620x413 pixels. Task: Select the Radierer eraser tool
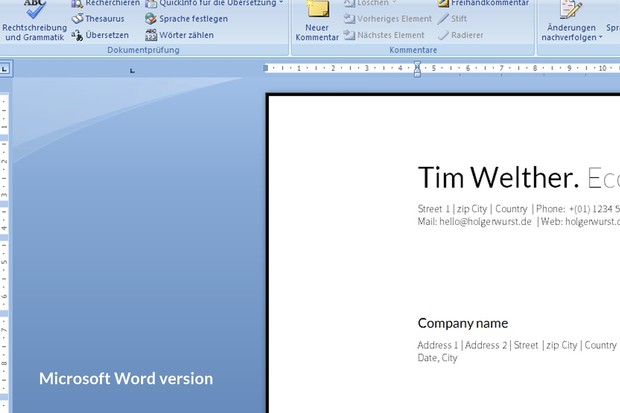[461, 35]
